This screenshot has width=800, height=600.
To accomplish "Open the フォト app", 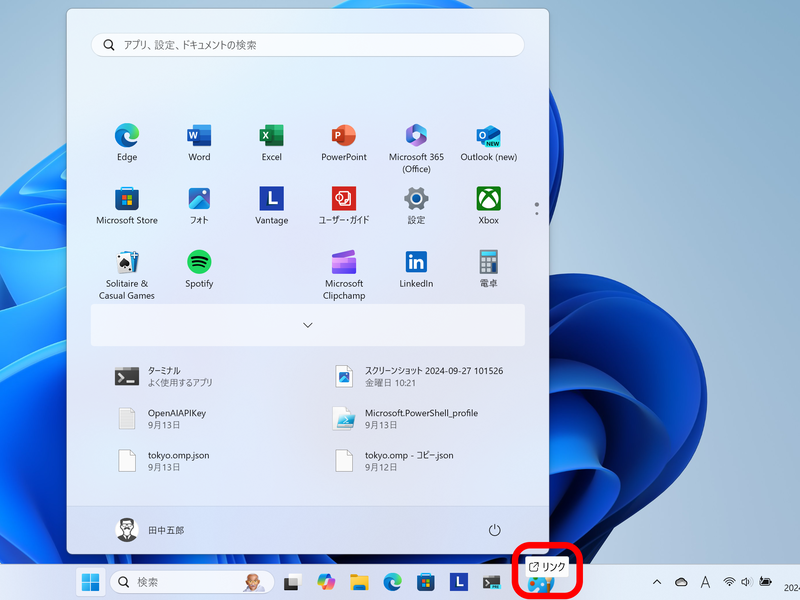I will tap(199, 206).
